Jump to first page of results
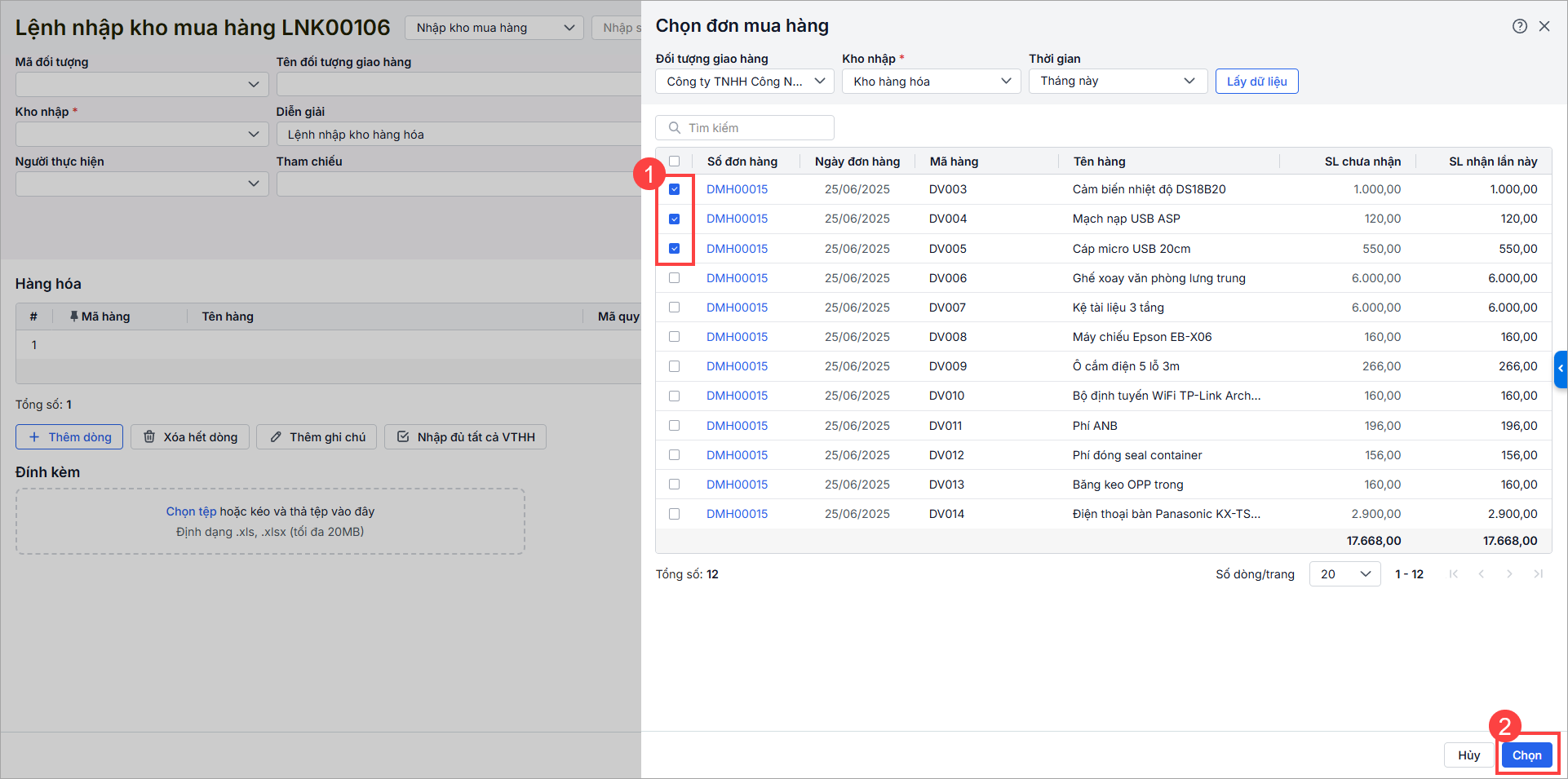 [1454, 574]
